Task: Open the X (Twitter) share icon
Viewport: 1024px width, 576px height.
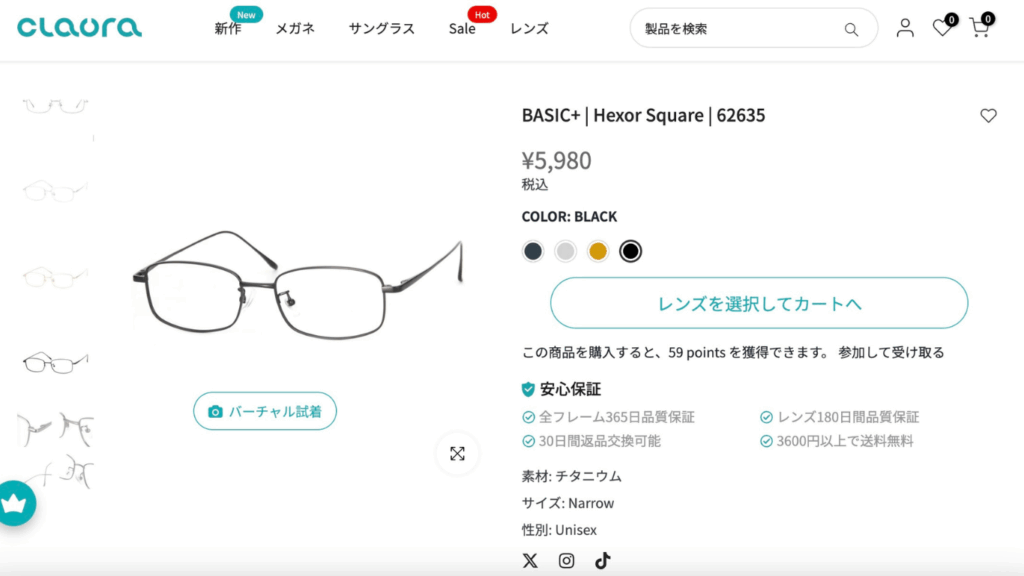Action: [530, 561]
